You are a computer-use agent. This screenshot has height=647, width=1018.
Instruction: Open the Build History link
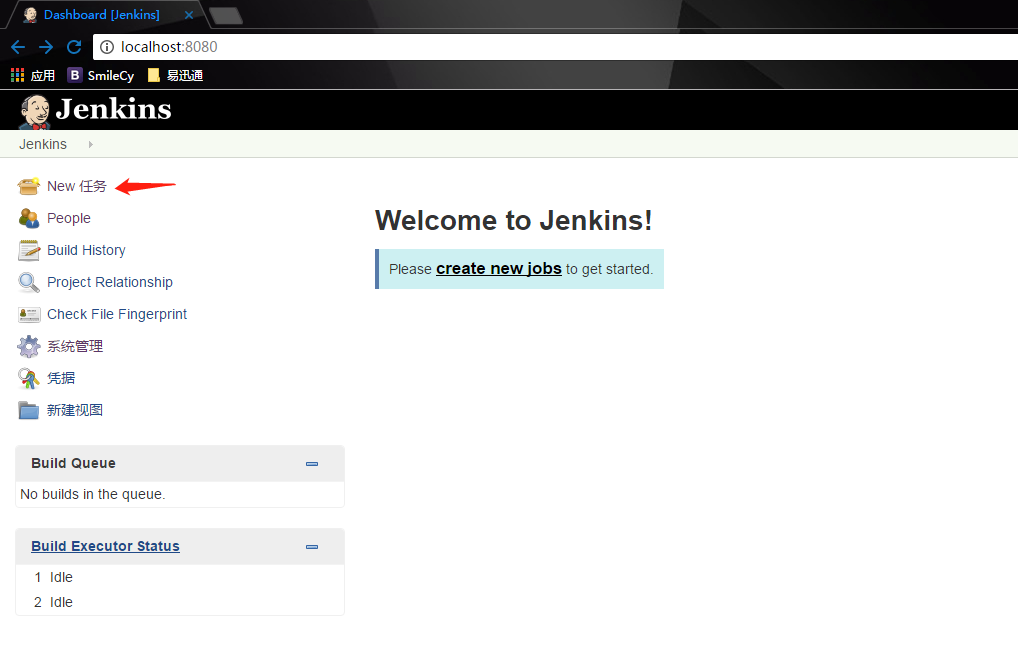click(86, 250)
